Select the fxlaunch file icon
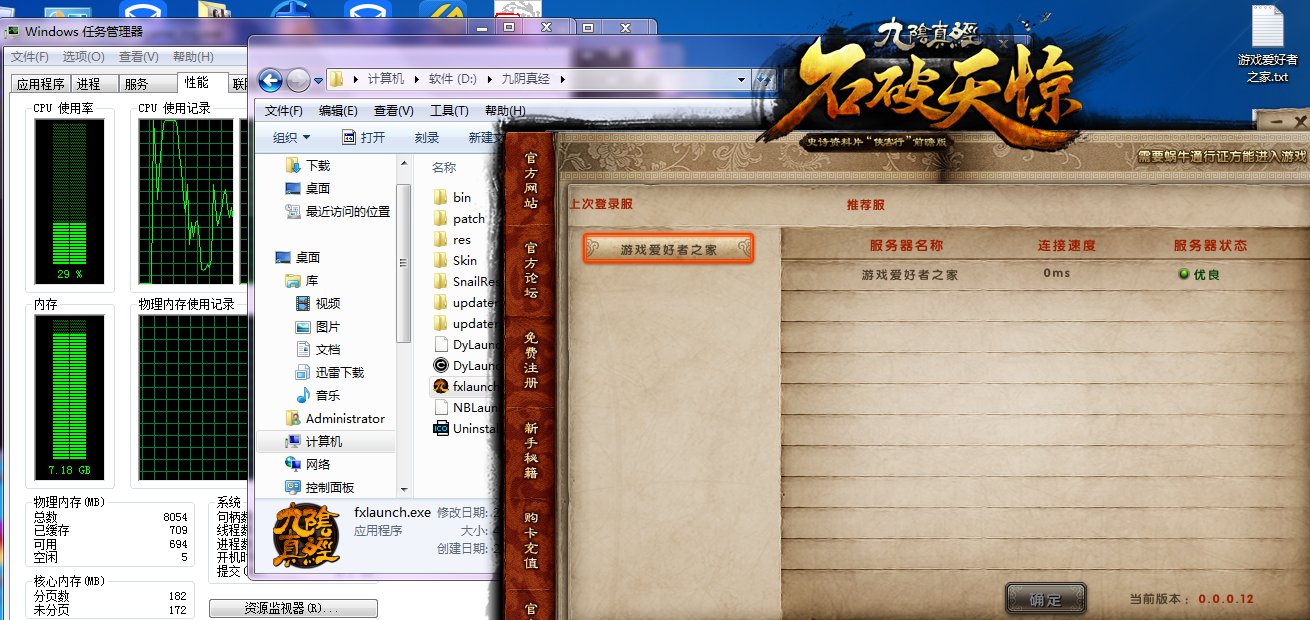Screen dimensions: 1310x620 tap(441, 386)
